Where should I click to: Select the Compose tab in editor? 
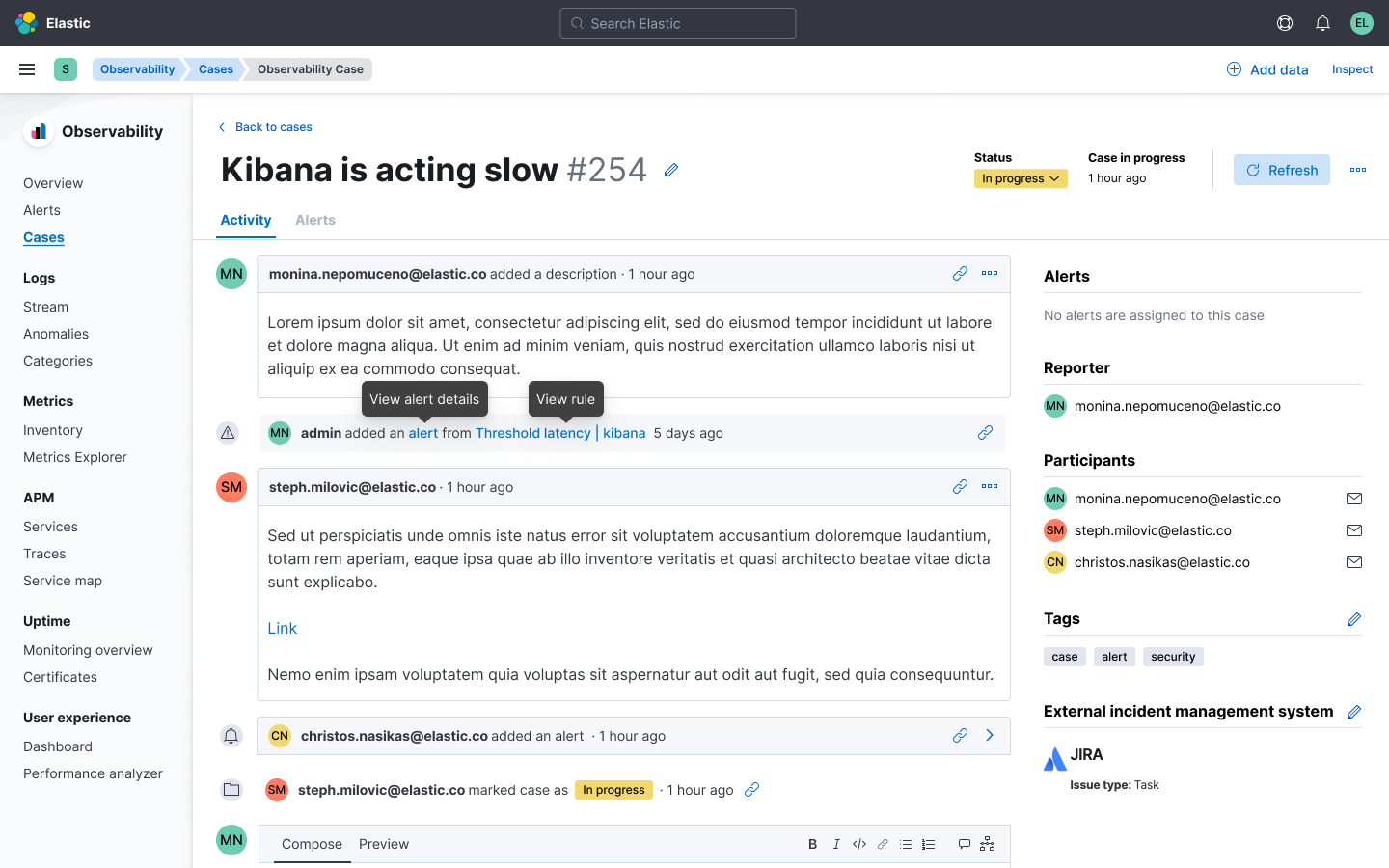[x=312, y=844]
